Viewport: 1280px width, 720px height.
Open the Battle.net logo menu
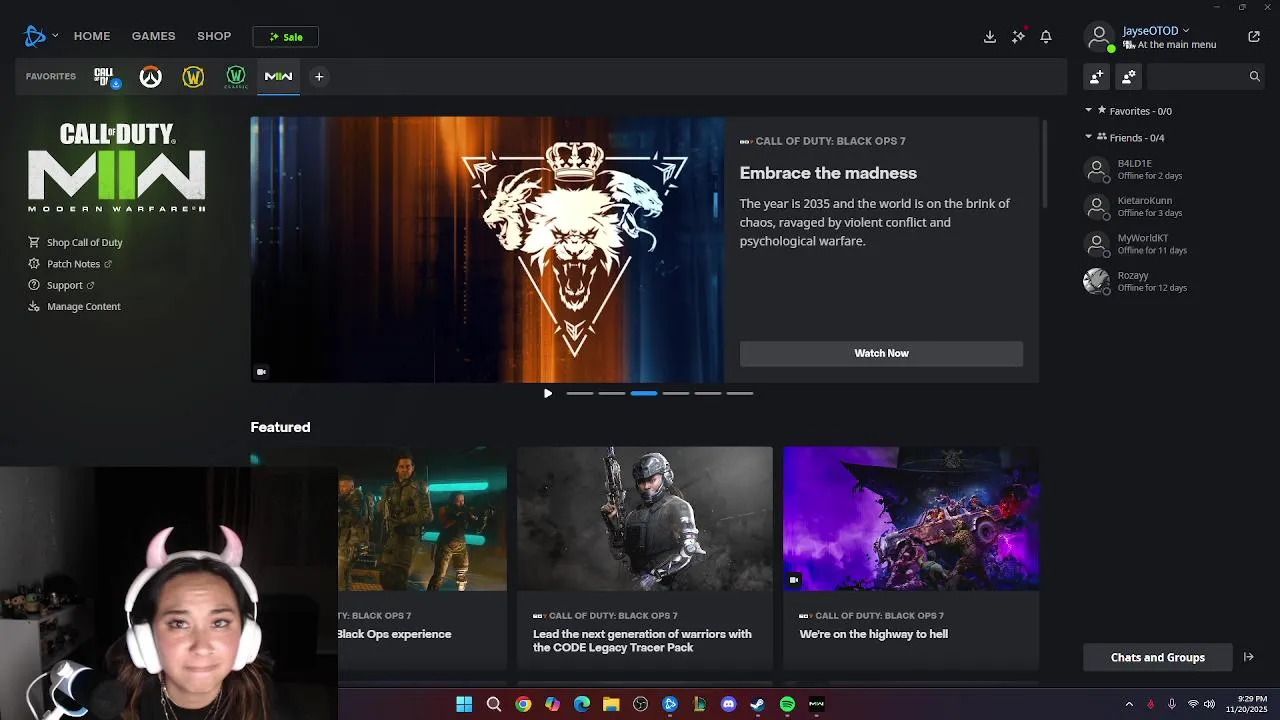pyautogui.click(x=35, y=36)
